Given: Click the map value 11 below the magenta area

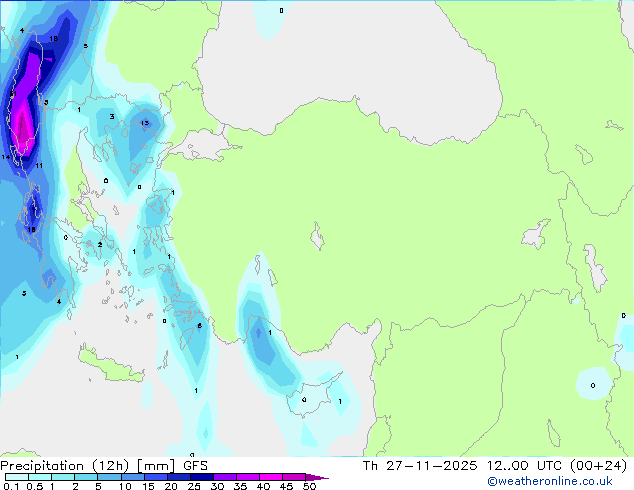Looking at the screenshot, I should click(x=39, y=165).
